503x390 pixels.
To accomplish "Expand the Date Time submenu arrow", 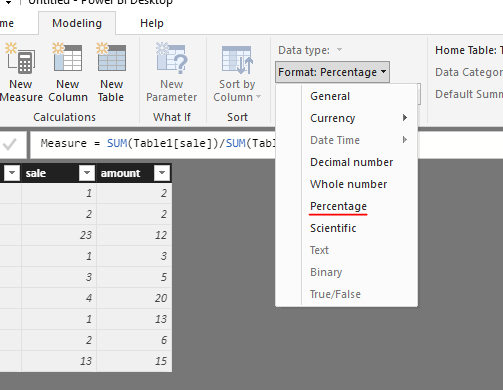I will tap(405, 140).
